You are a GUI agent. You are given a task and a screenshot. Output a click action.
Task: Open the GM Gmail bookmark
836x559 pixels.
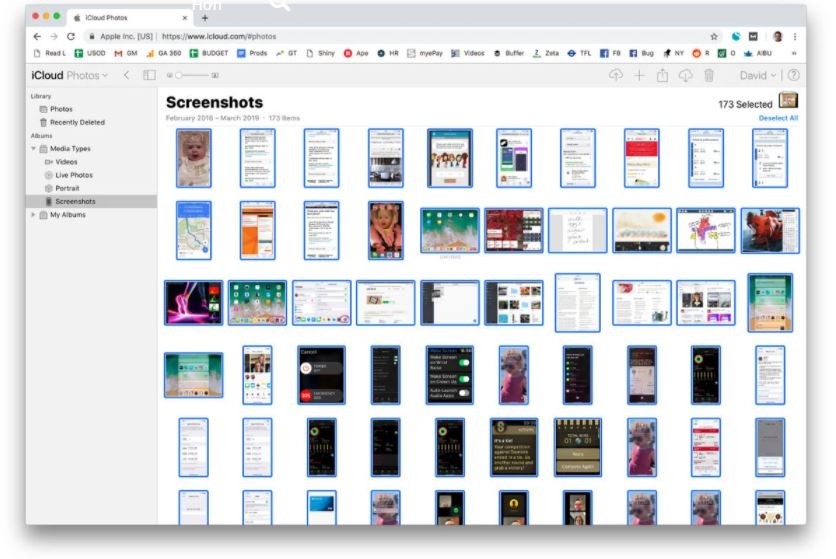pyautogui.click(x=126, y=53)
